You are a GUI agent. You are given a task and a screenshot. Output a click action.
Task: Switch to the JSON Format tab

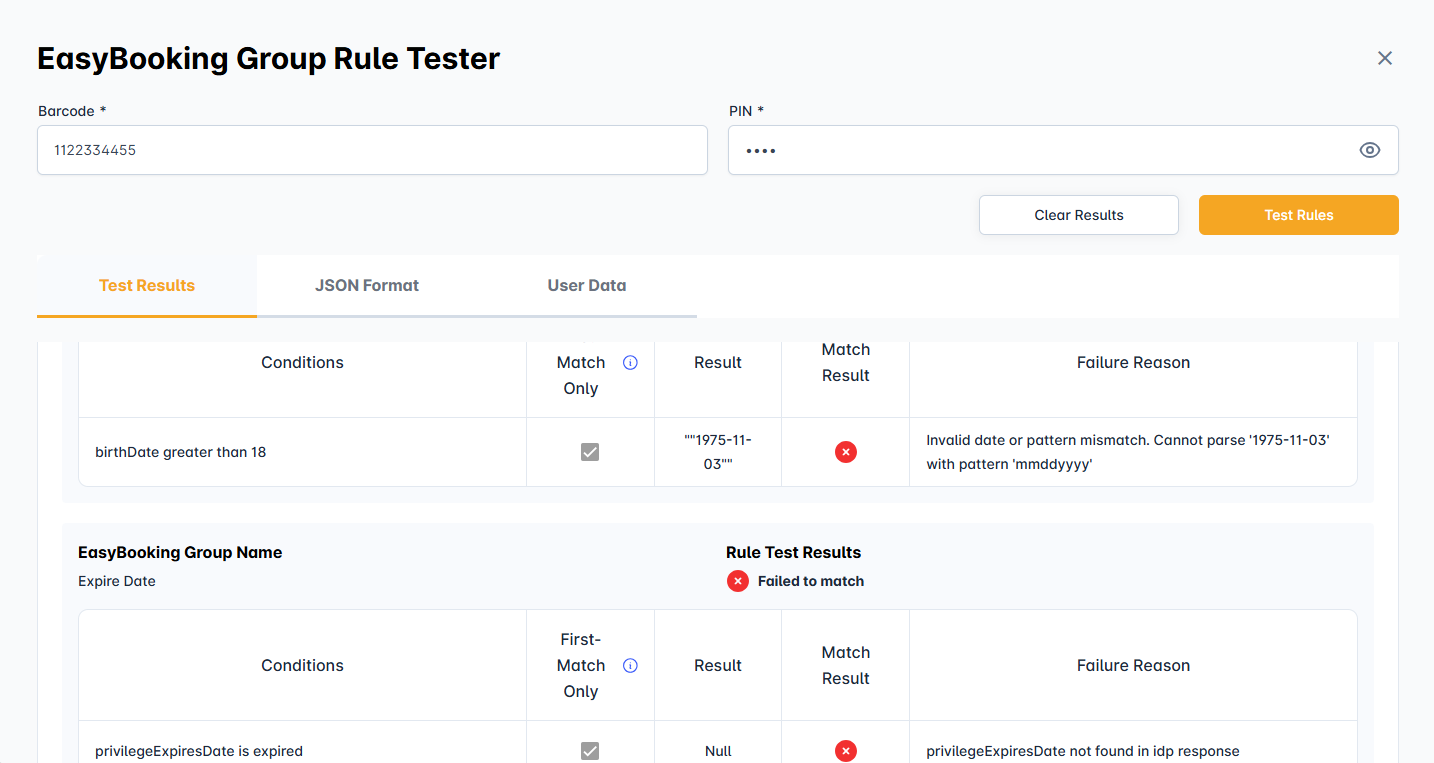(x=367, y=285)
